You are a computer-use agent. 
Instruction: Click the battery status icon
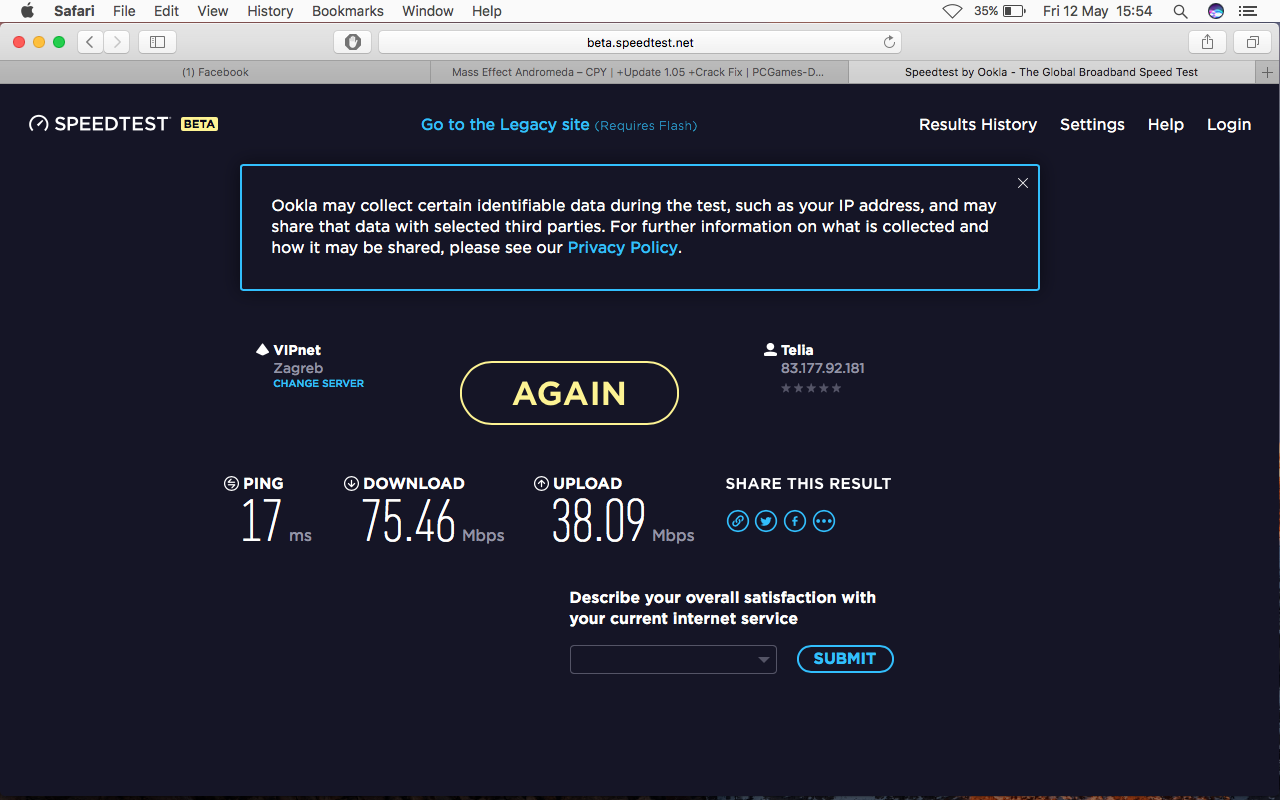(1014, 11)
